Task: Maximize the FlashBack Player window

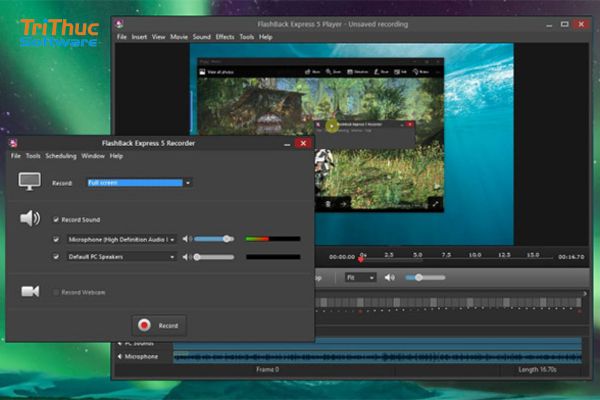Action: tap(564, 24)
